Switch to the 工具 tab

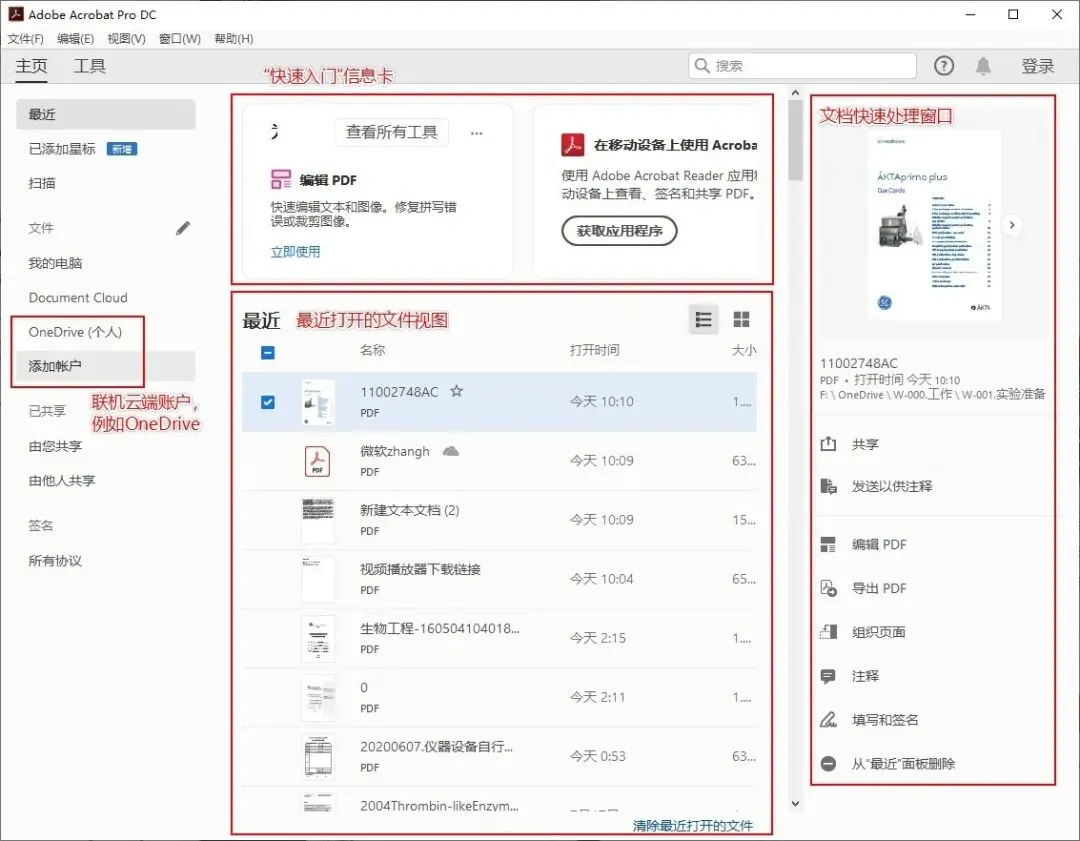[90, 66]
